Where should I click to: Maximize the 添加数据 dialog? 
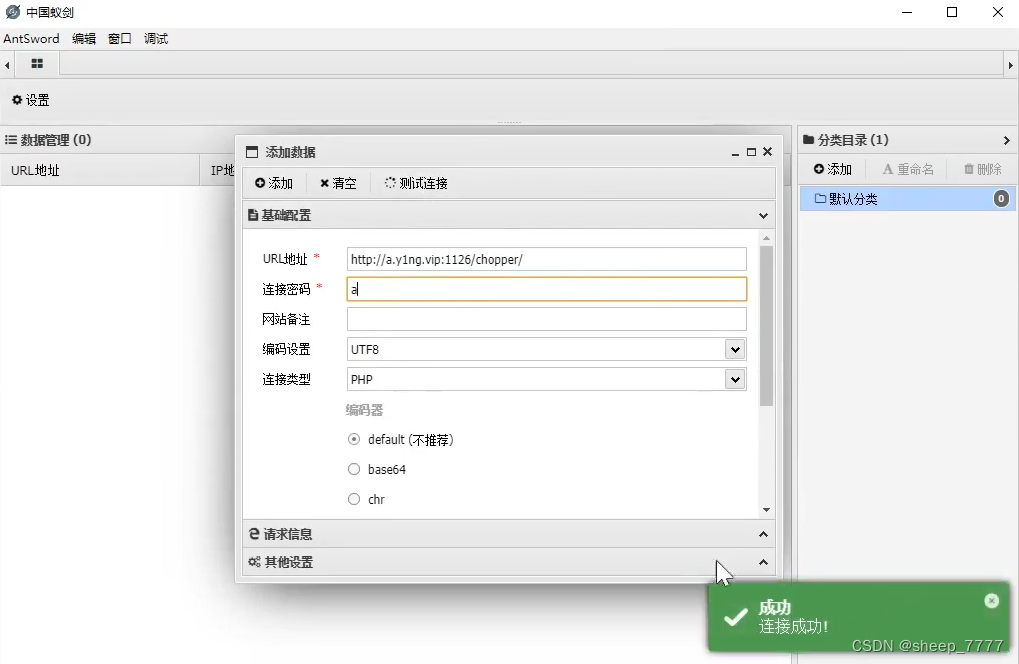(751, 152)
